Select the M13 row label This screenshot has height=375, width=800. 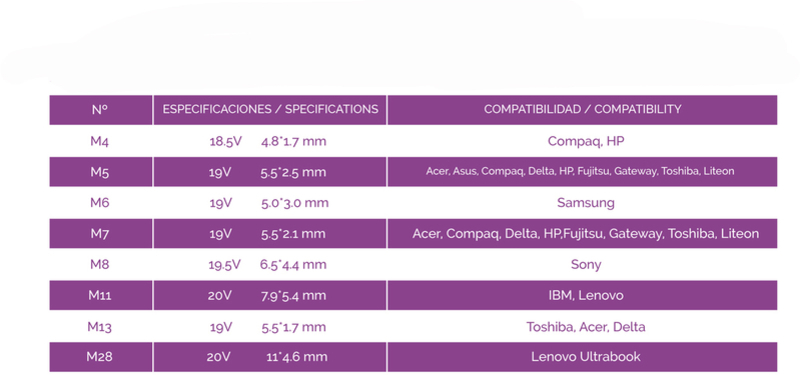coord(99,327)
